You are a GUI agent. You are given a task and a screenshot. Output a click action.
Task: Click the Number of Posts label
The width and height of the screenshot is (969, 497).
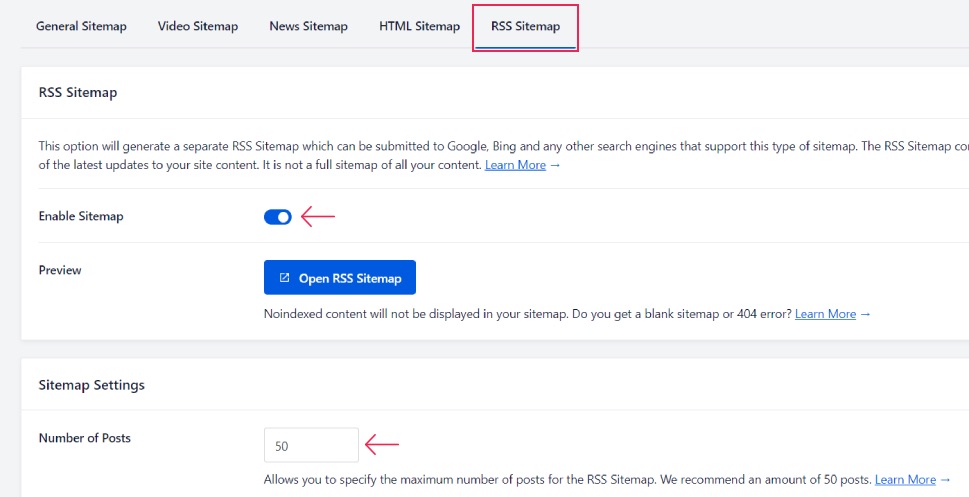pos(85,438)
